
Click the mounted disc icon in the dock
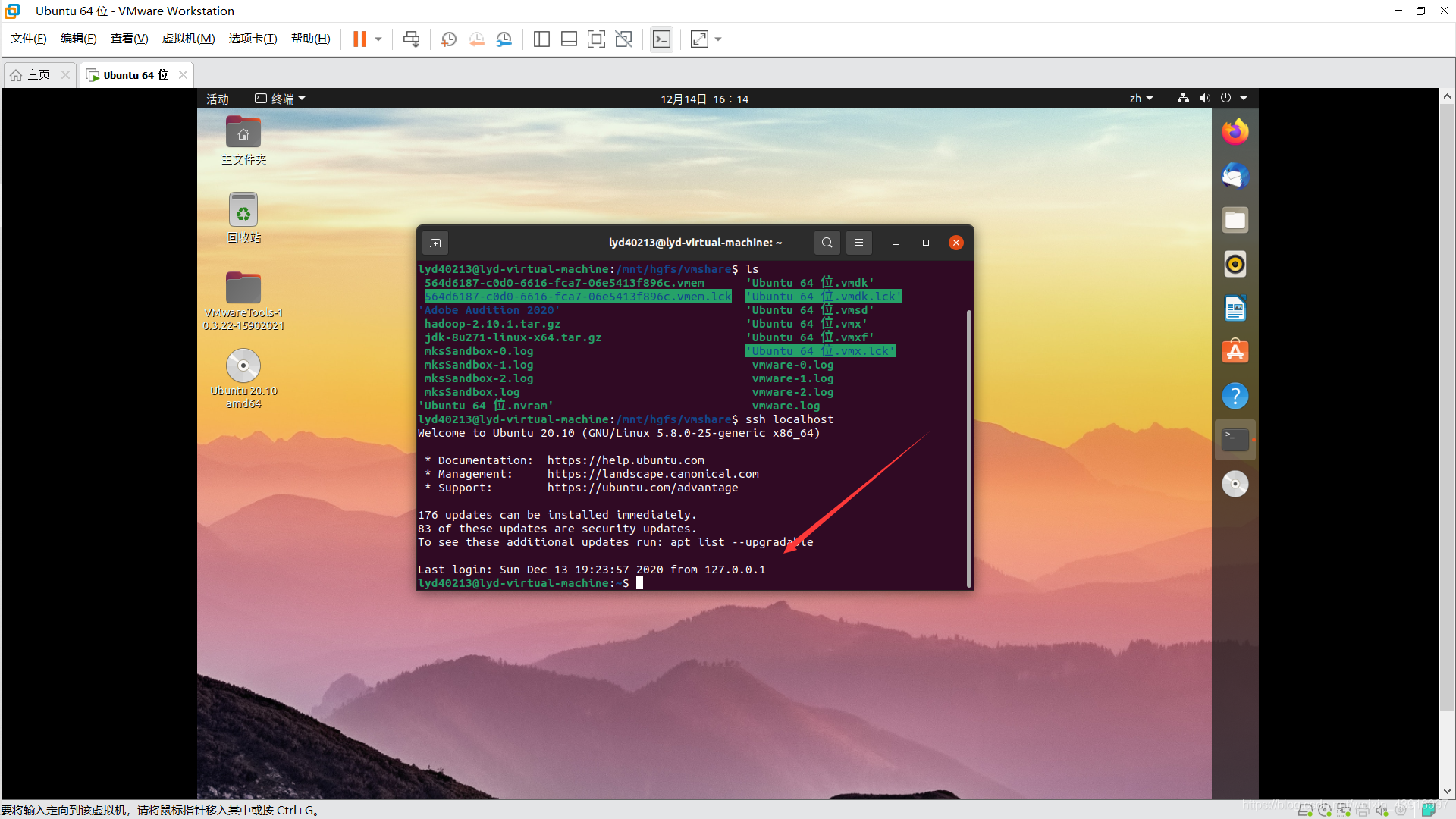pos(1235,484)
